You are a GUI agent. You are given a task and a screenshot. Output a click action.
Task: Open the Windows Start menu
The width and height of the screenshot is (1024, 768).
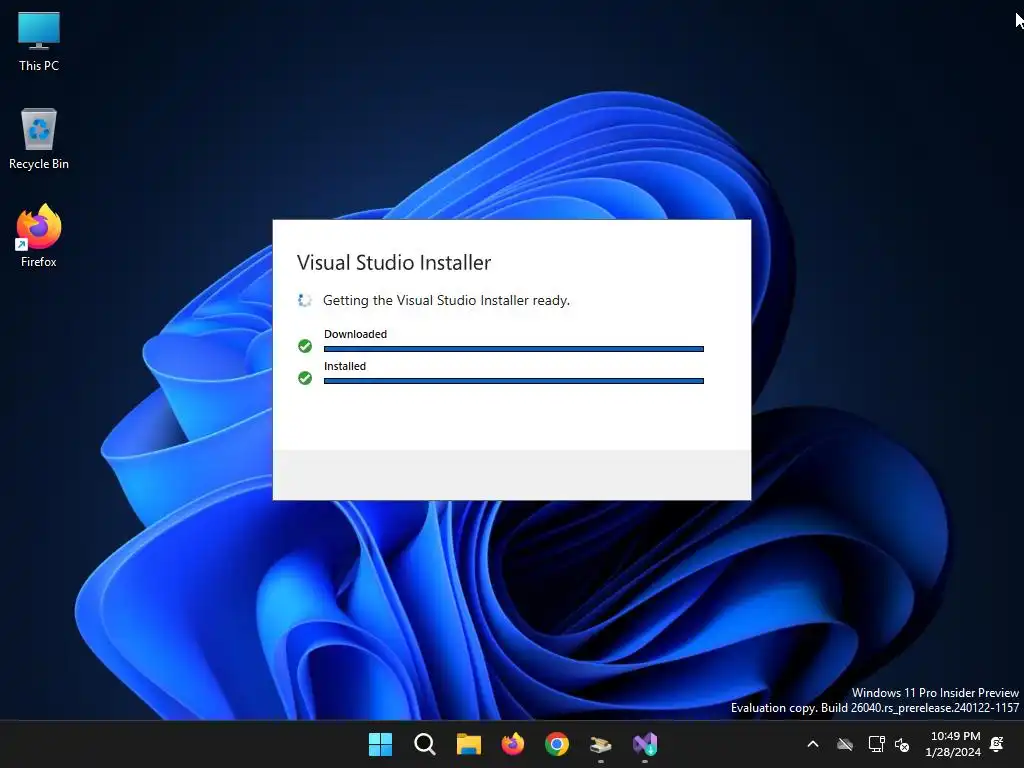point(380,744)
